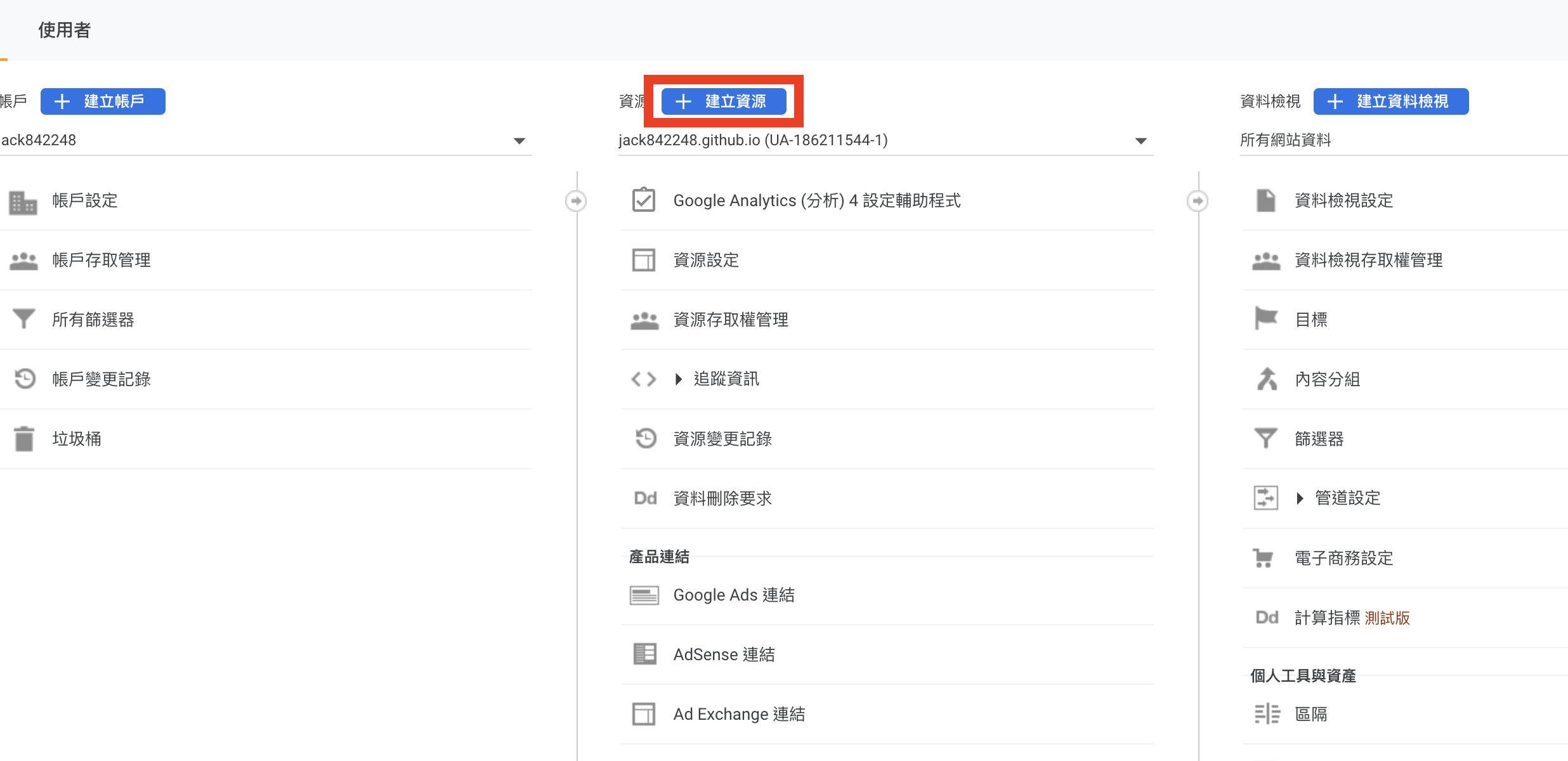
Task: Open 資料檢視設定
Action: tap(1343, 201)
